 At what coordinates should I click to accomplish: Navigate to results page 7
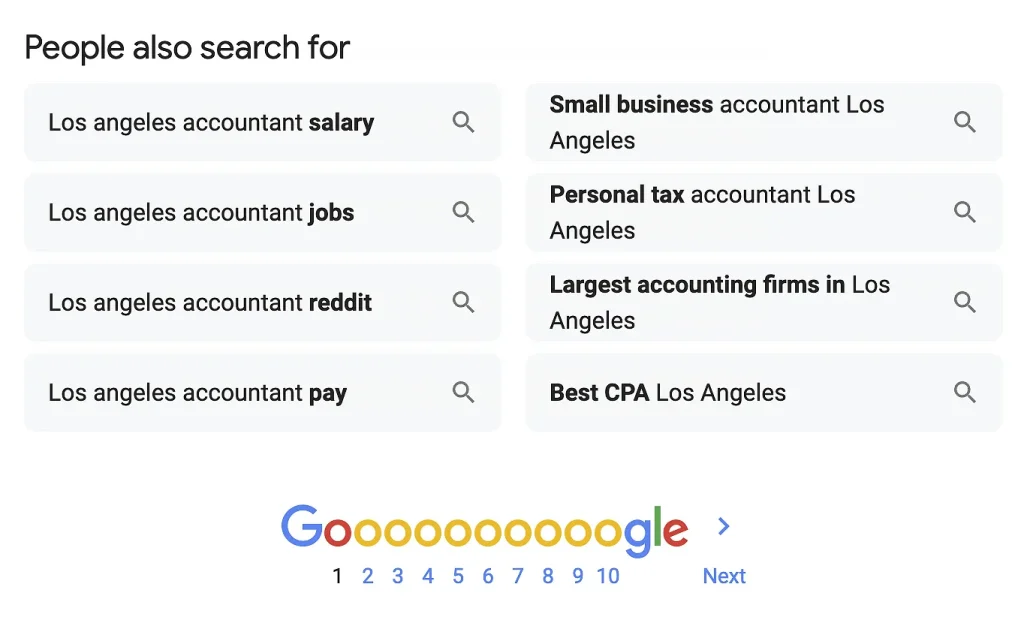coord(518,576)
